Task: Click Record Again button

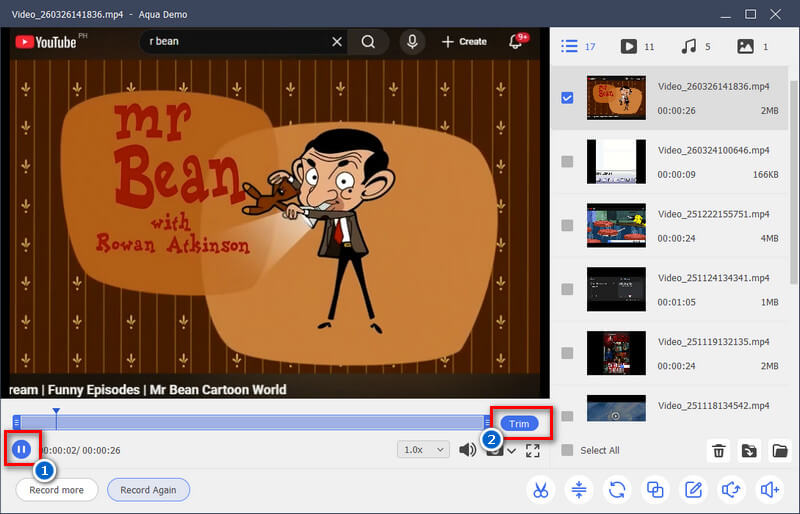Action: coord(148,490)
